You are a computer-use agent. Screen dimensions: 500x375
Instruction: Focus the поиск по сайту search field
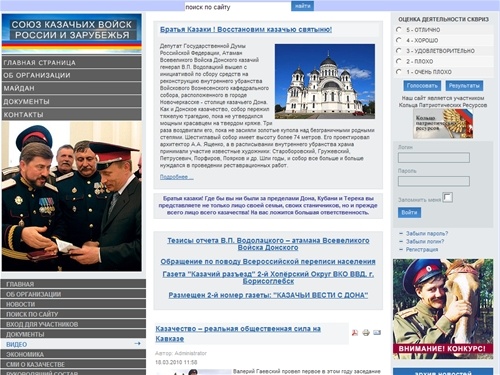tap(238, 7)
